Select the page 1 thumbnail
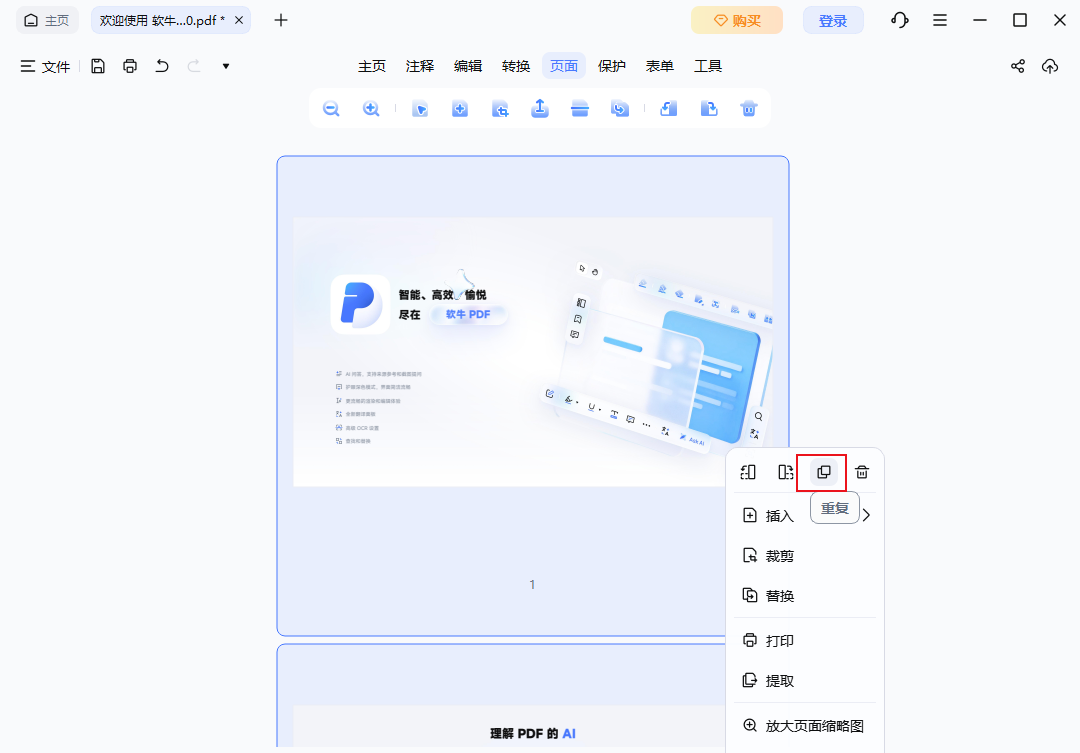1080x753 pixels. 532,395
